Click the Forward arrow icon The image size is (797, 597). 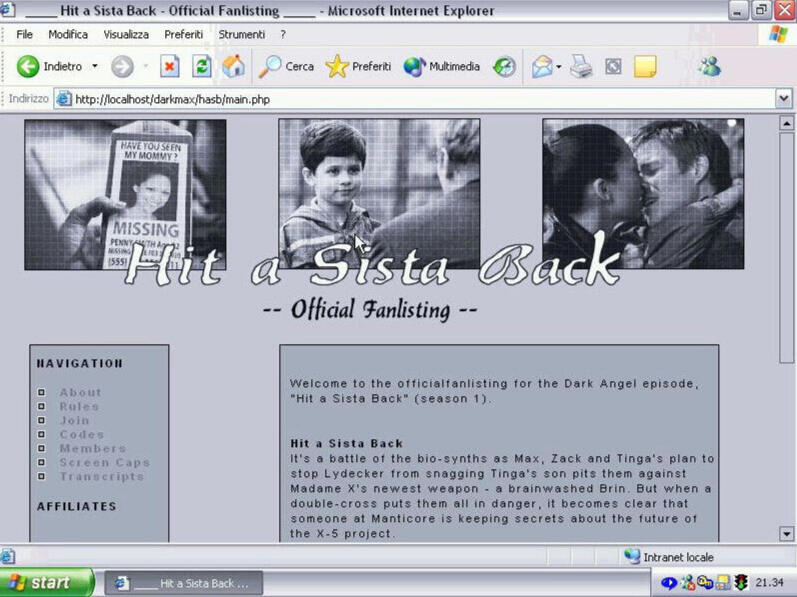coord(122,67)
